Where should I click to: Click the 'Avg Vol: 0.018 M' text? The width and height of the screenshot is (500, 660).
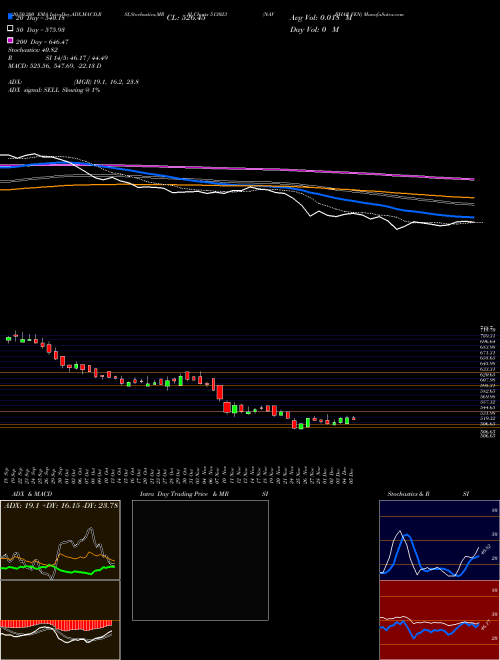click(x=321, y=18)
